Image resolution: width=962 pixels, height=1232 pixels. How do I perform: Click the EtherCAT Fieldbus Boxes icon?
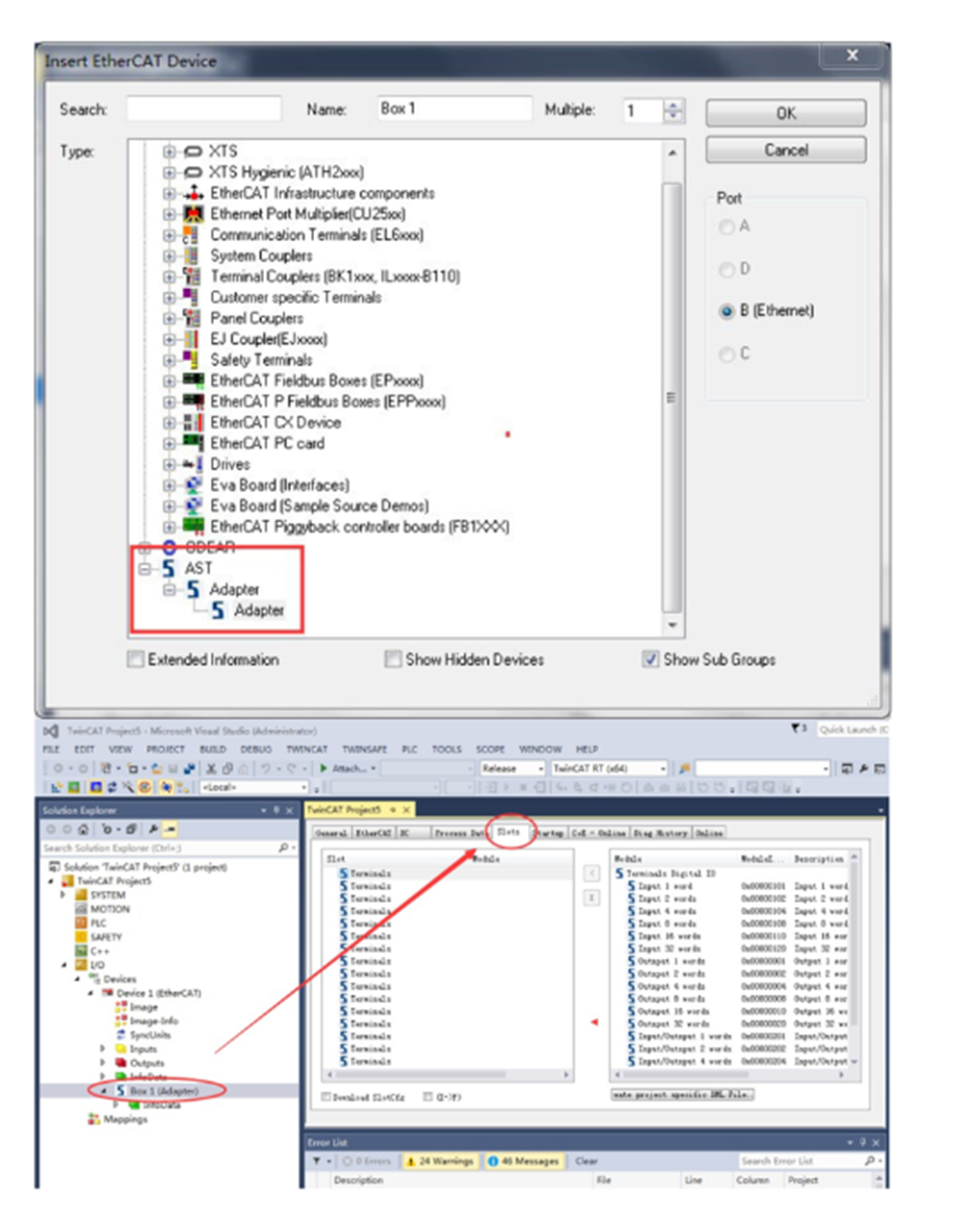click(193, 381)
